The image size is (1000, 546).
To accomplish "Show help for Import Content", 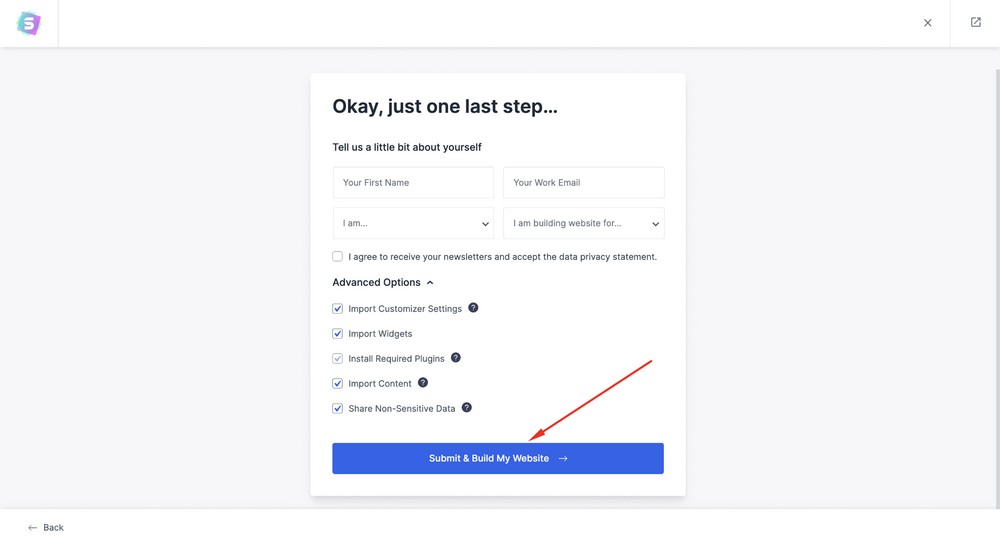I will click(423, 382).
